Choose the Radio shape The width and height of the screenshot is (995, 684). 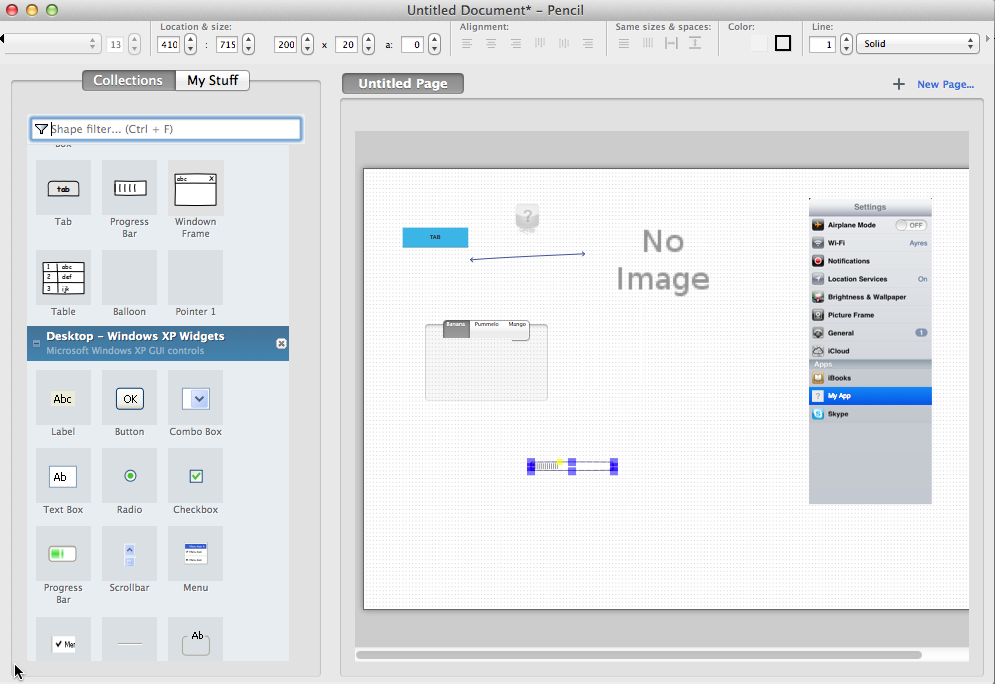pos(129,476)
